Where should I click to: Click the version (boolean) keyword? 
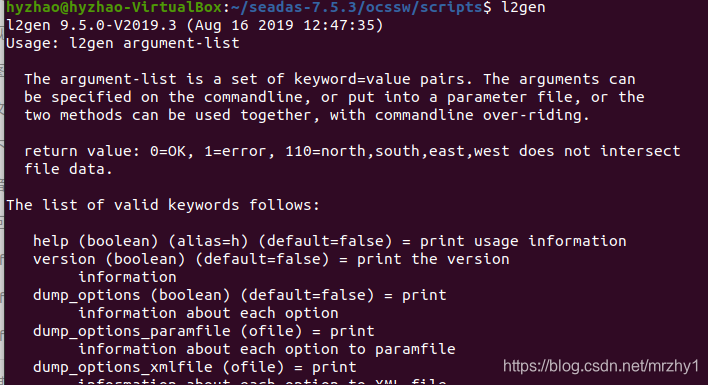[109, 259]
